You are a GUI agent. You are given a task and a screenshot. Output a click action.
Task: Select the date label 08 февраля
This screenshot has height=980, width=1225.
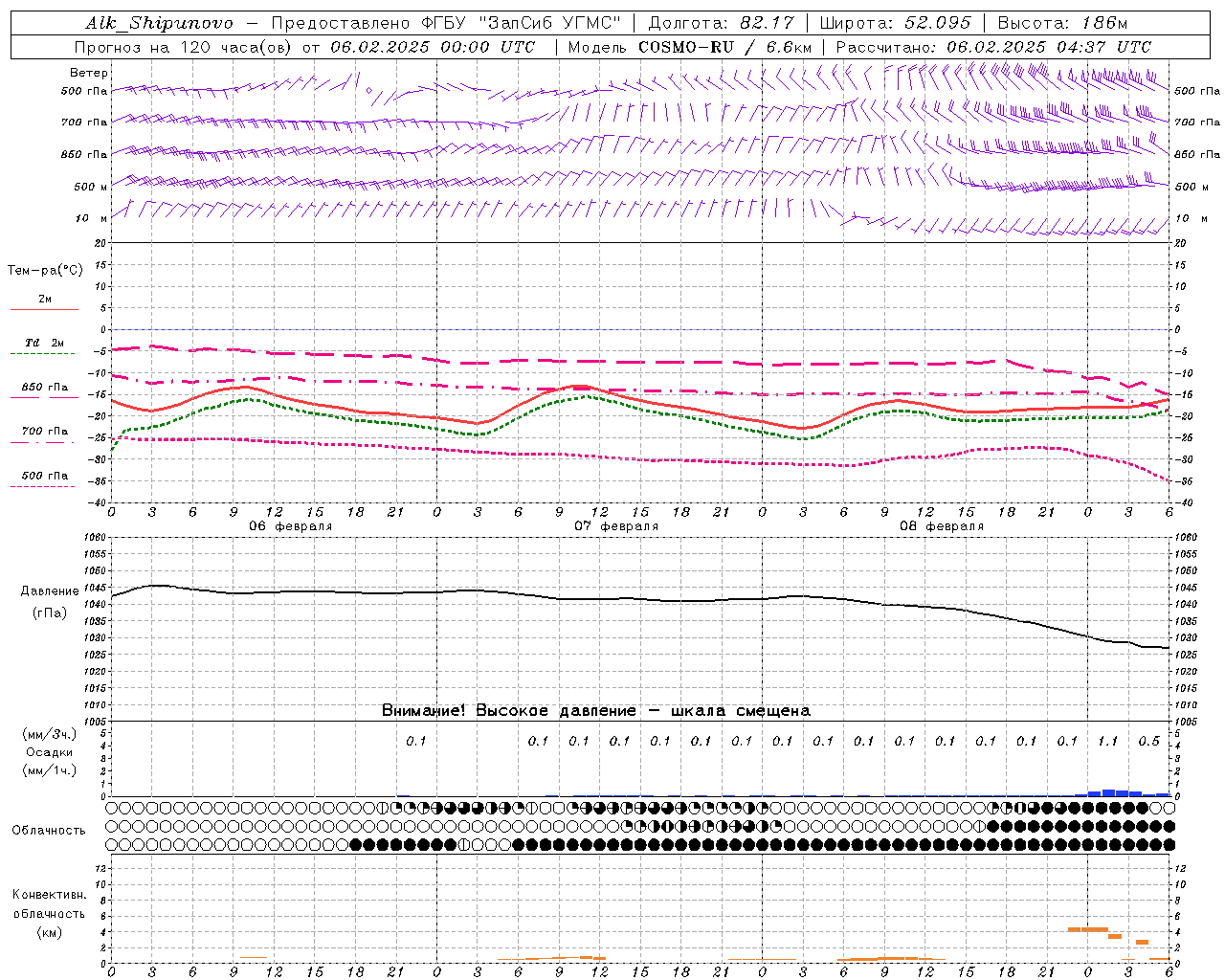(x=942, y=526)
